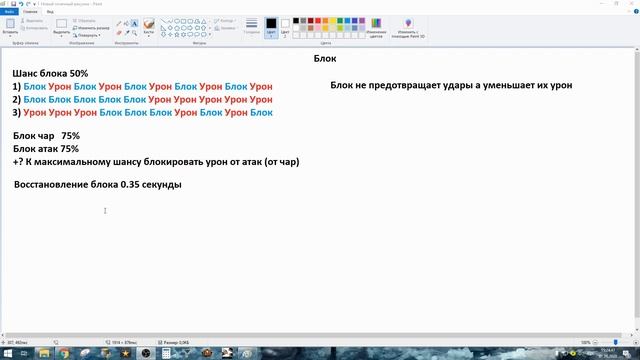Switch to the Home (Главная) ribbon tab
The image size is (640, 360).
pos(30,11)
